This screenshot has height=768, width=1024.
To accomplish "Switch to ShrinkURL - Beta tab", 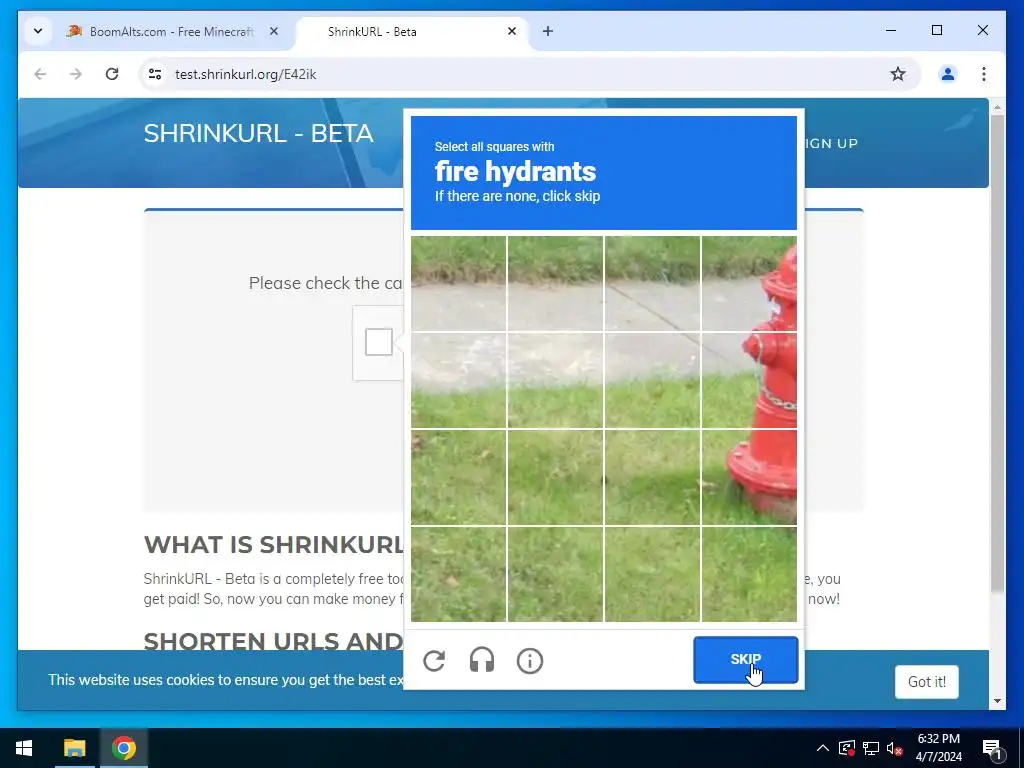I will (x=411, y=31).
